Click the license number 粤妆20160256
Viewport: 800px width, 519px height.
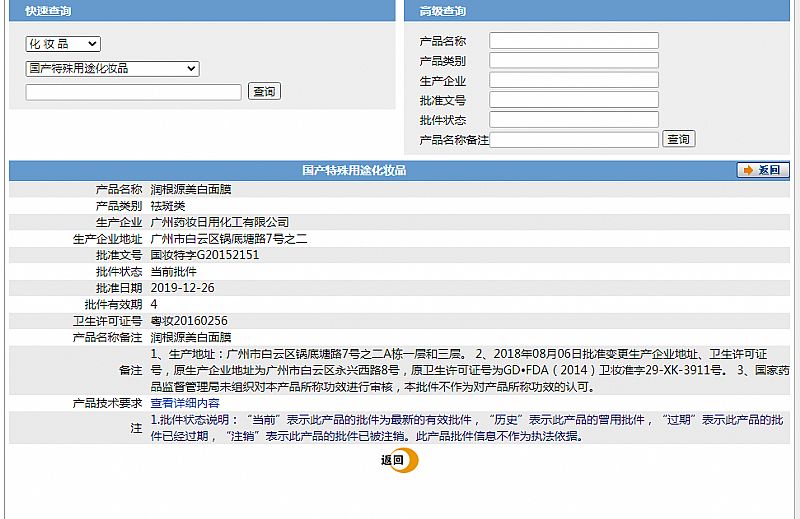[x=188, y=321]
